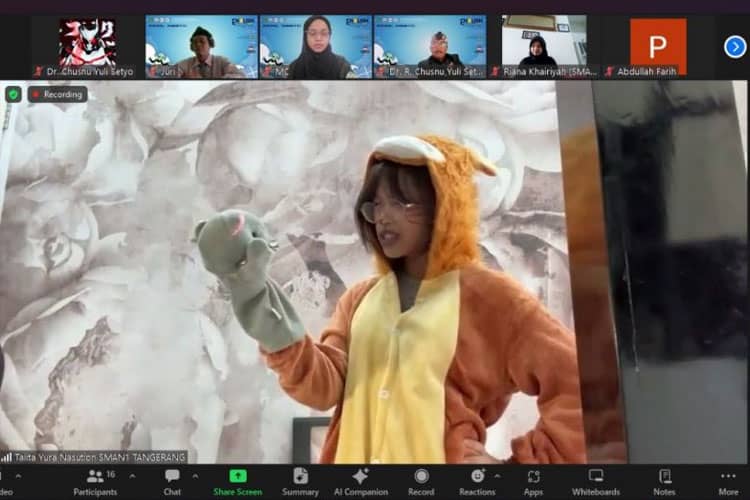Click the red Recording indicator
The height and width of the screenshot is (500, 750).
pyautogui.click(x=57, y=94)
